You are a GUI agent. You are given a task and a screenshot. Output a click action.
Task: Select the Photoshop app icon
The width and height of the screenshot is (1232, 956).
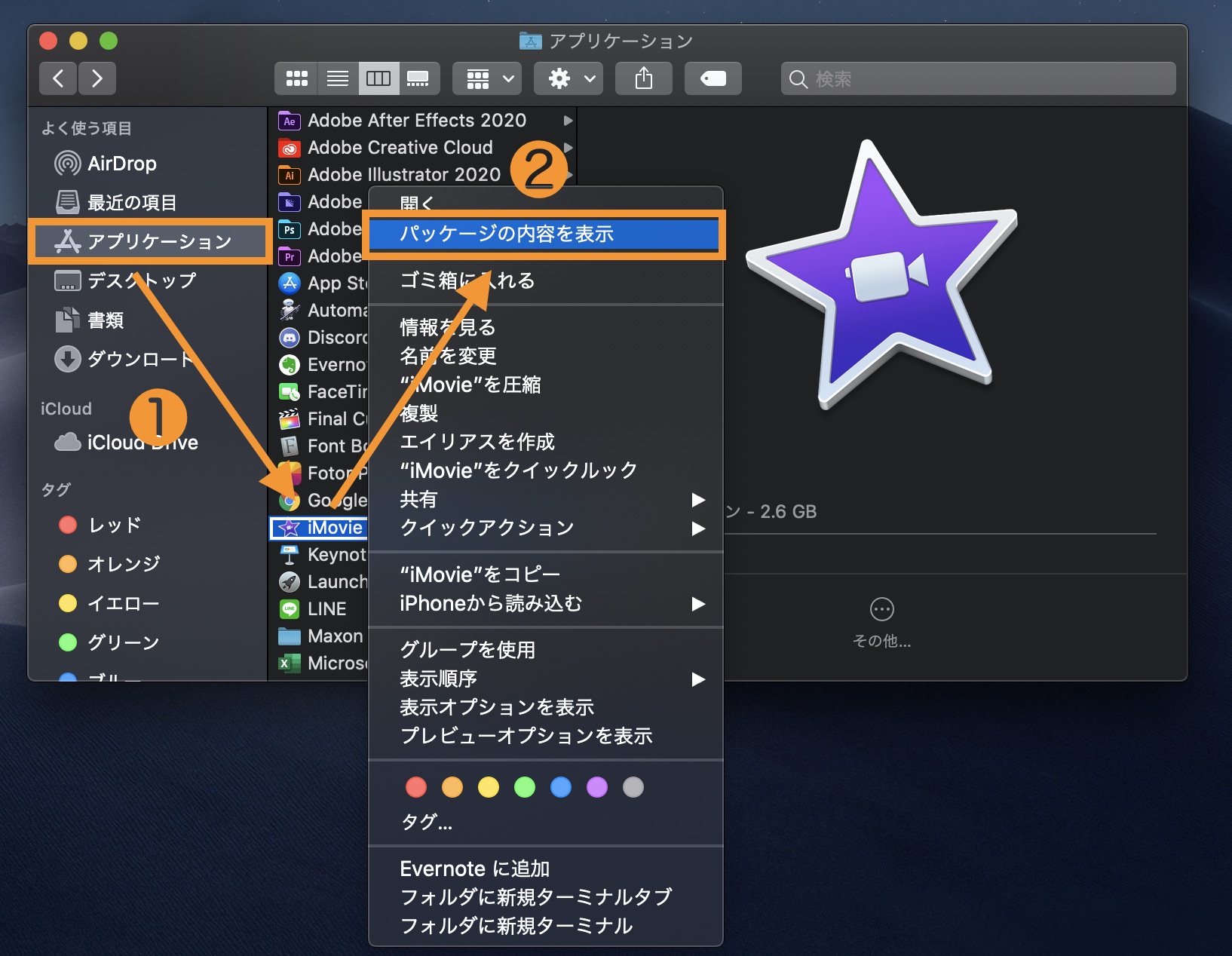click(x=290, y=229)
